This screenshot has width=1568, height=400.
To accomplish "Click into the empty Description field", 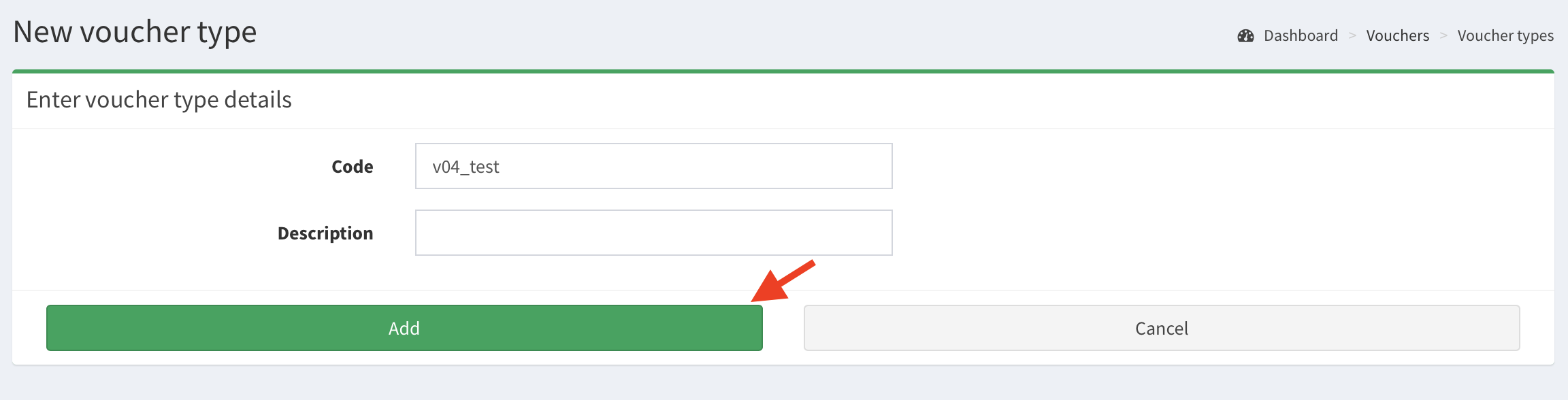I will pyautogui.click(x=653, y=233).
